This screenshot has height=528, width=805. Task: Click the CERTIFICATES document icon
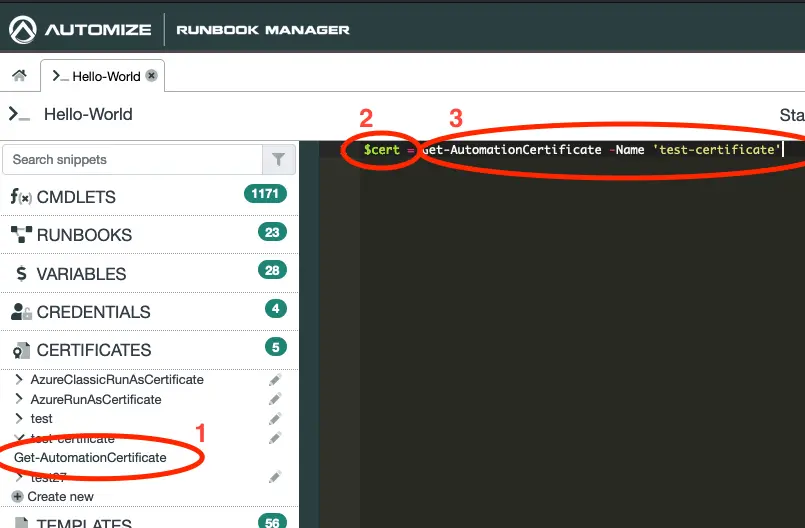coord(21,350)
